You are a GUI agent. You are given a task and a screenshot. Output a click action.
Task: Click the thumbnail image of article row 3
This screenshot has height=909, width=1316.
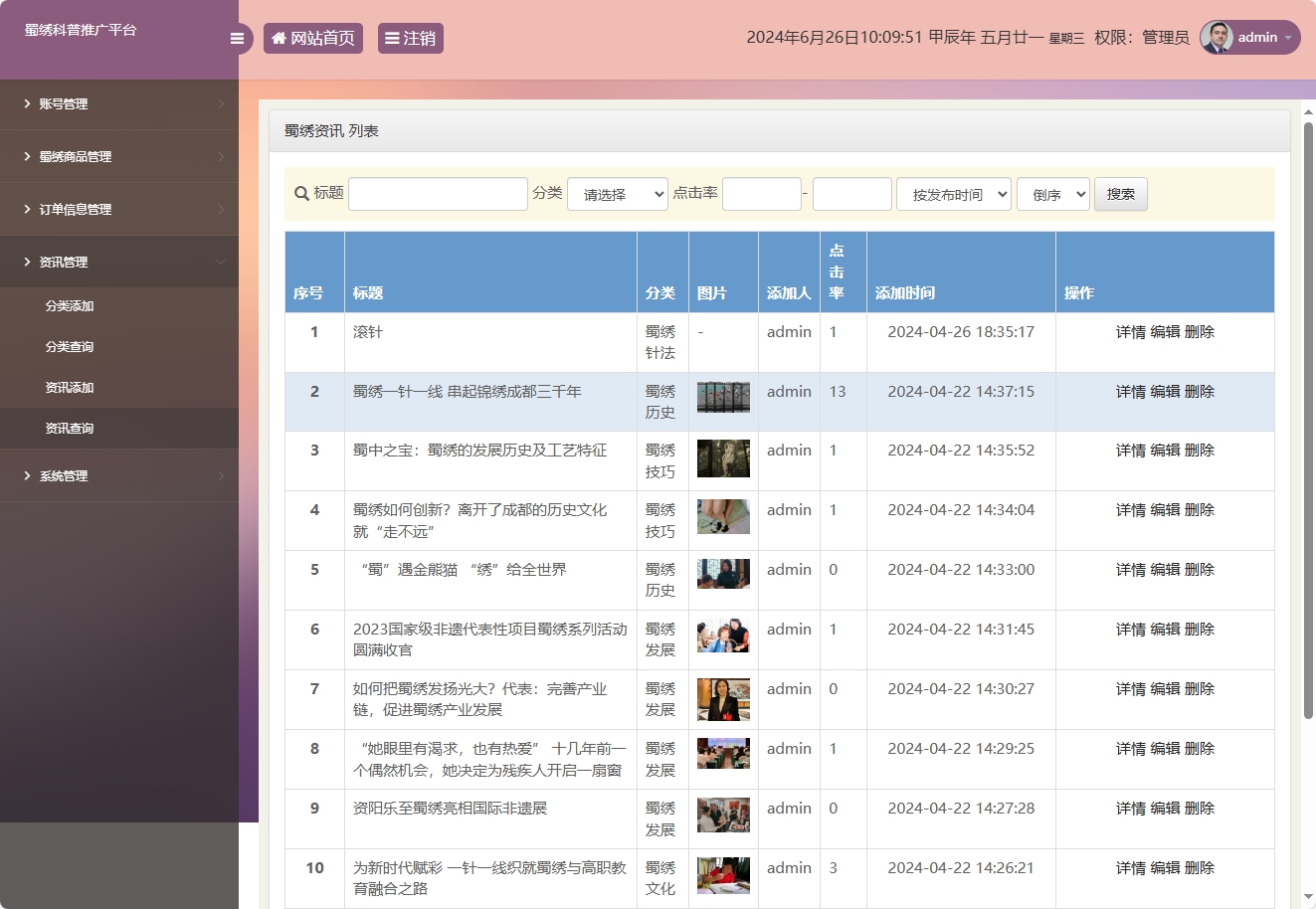tap(723, 457)
